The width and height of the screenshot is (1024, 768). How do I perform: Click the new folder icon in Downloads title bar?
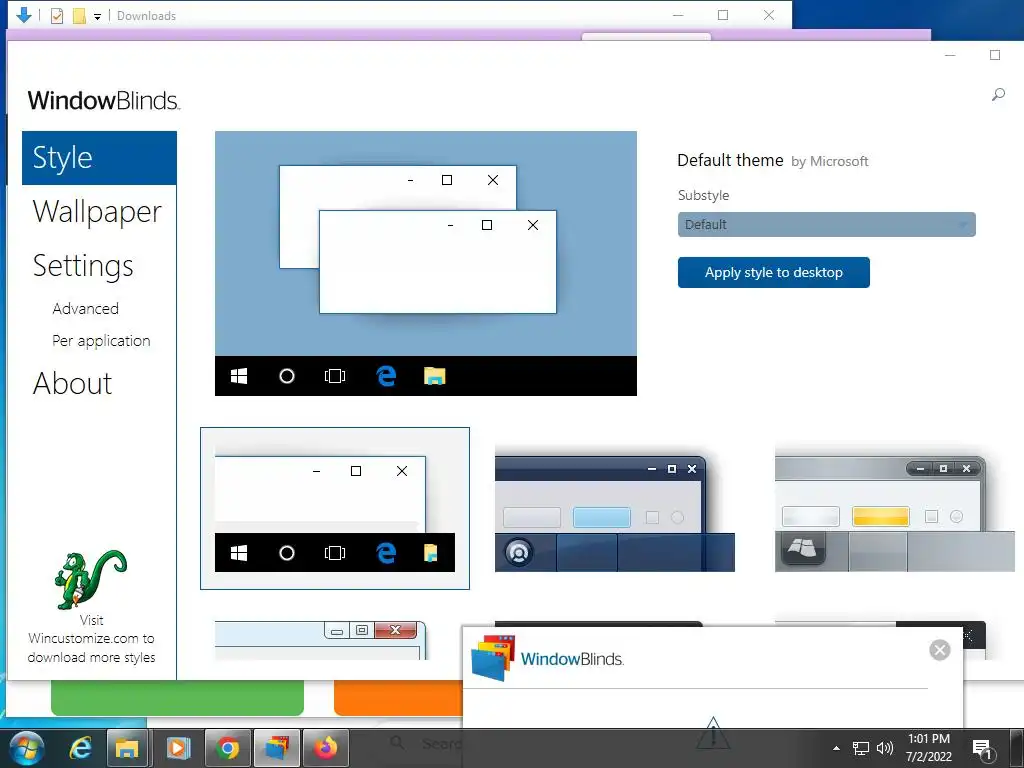(79, 16)
